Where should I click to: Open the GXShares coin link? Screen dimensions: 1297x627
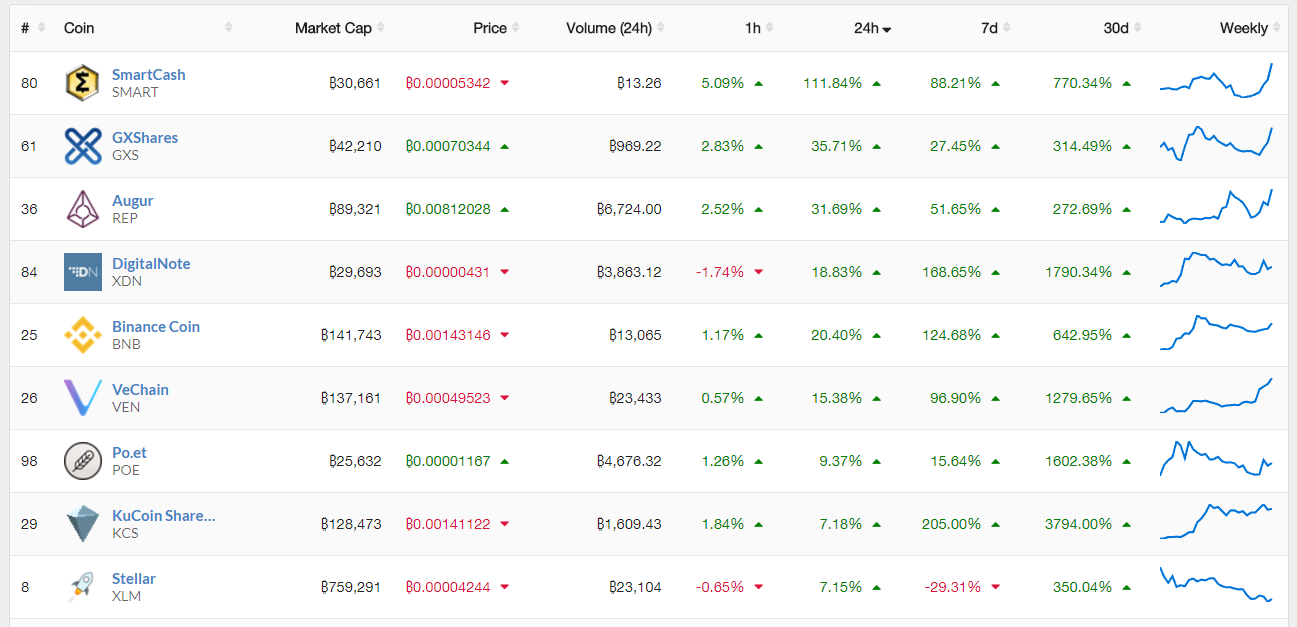tap(145, 137)
